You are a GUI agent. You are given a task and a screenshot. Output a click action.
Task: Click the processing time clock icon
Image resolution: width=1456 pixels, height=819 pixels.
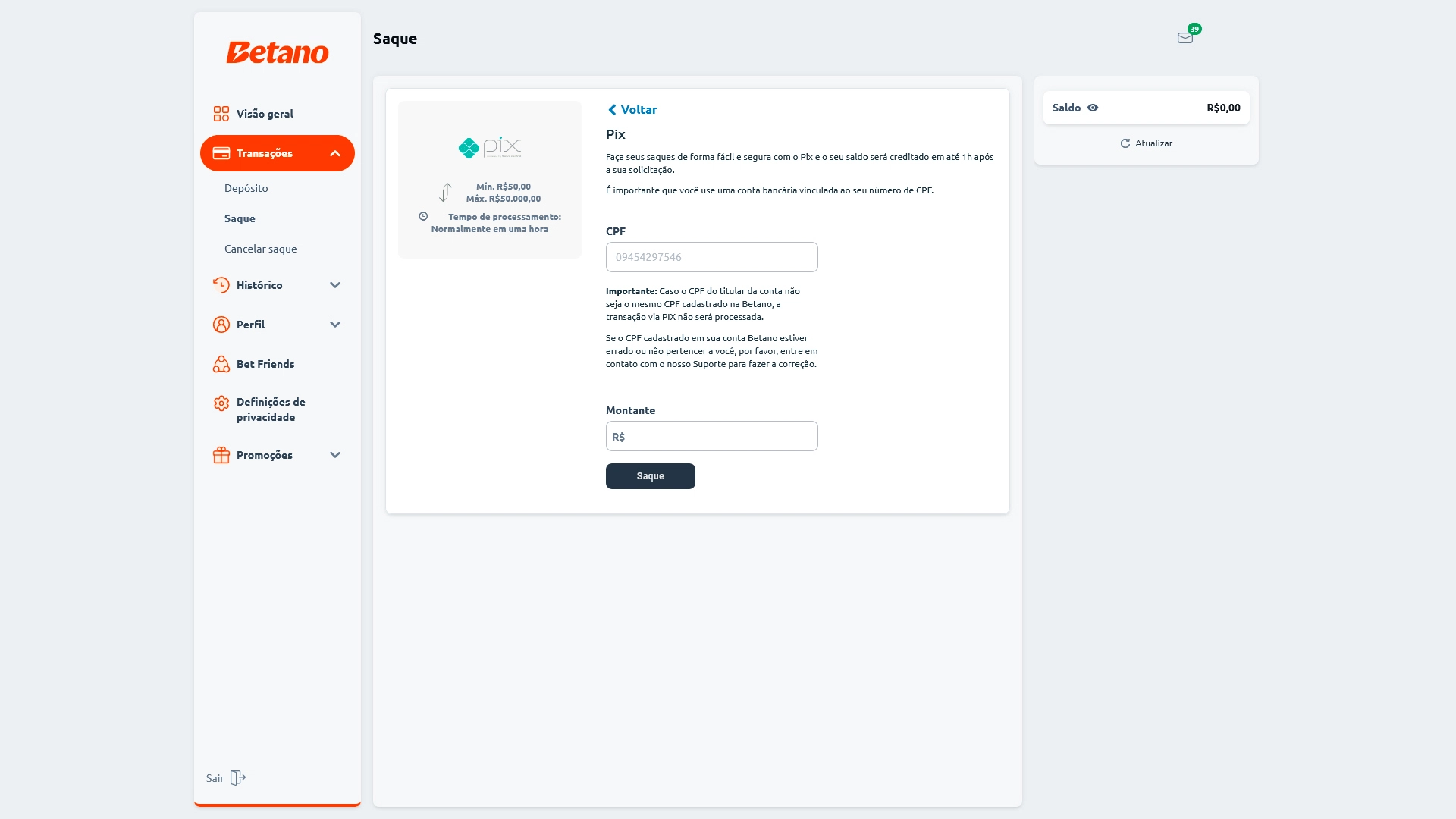(x=423, y=216)
